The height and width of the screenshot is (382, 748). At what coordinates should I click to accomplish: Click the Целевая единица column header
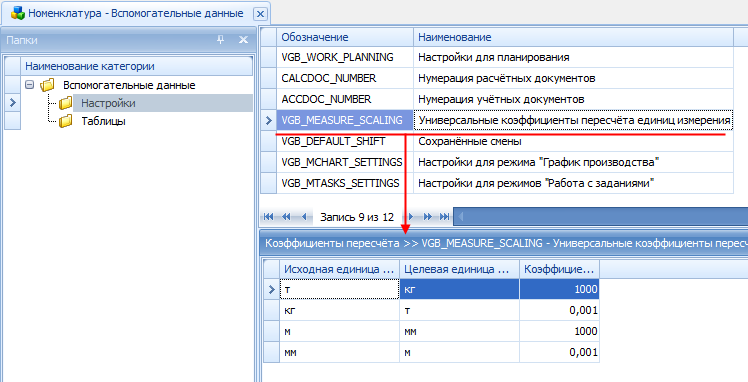pos(459,269)
